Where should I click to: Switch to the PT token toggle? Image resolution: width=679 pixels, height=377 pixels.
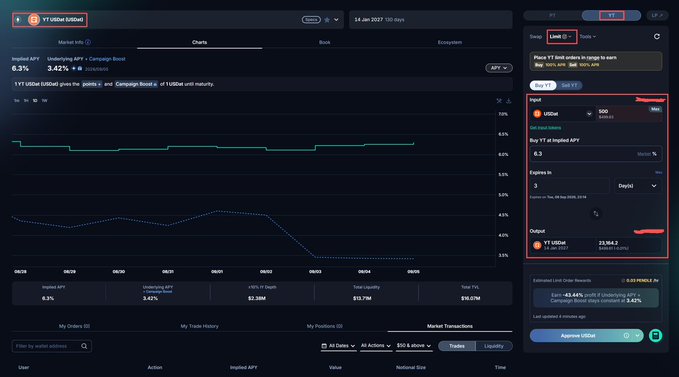coord(552,15)
